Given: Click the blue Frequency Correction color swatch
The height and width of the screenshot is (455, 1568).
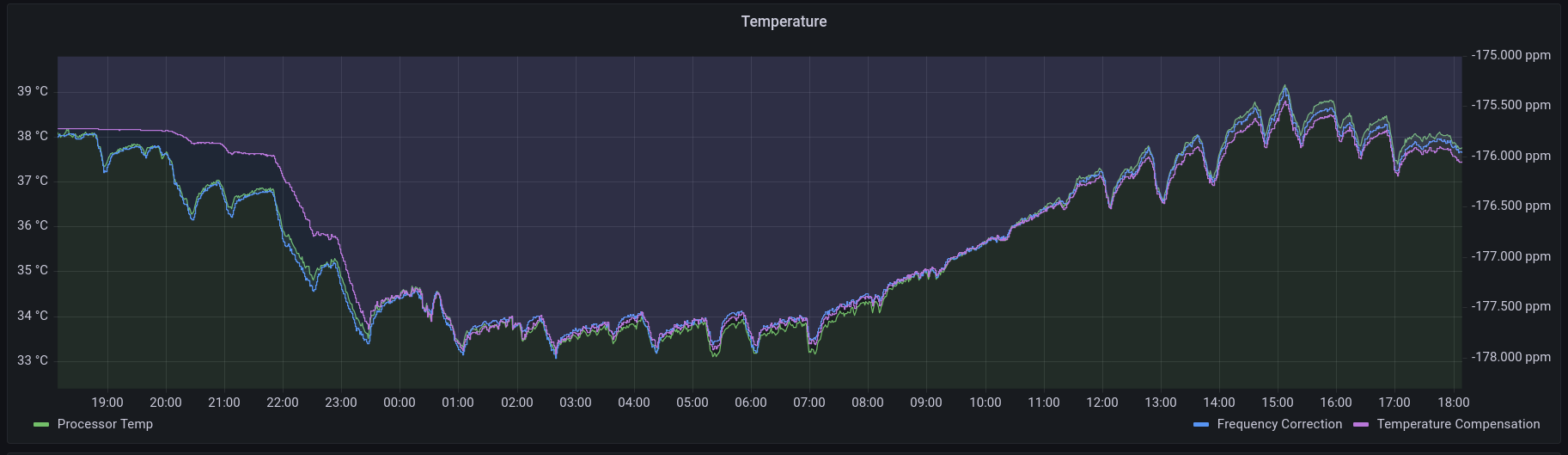Looking at the screenshot, I should (x=1201, y=425).
